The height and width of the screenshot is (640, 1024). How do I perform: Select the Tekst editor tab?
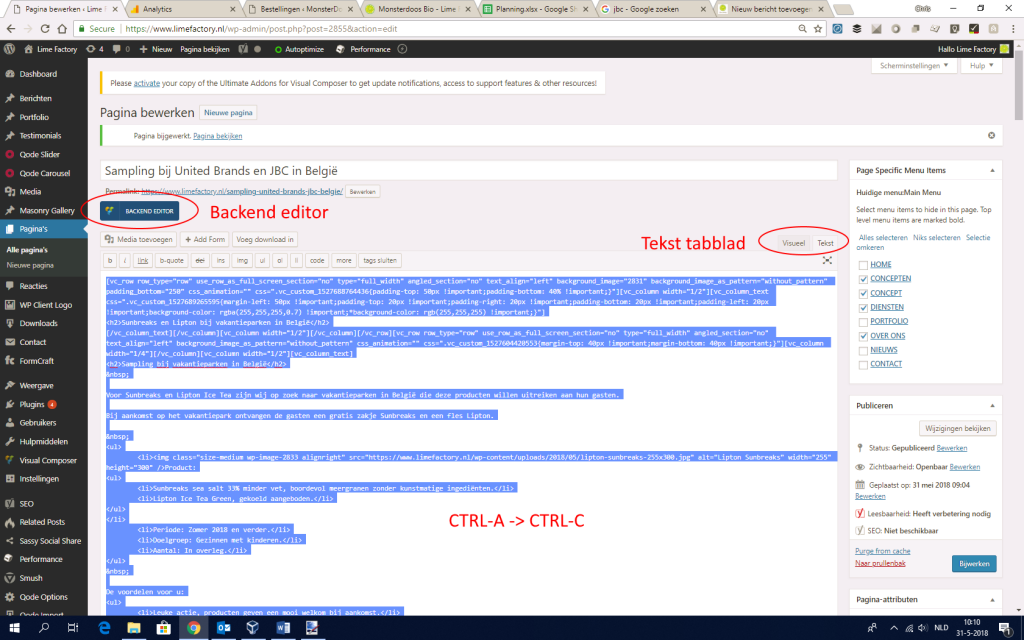pos(825,243)
